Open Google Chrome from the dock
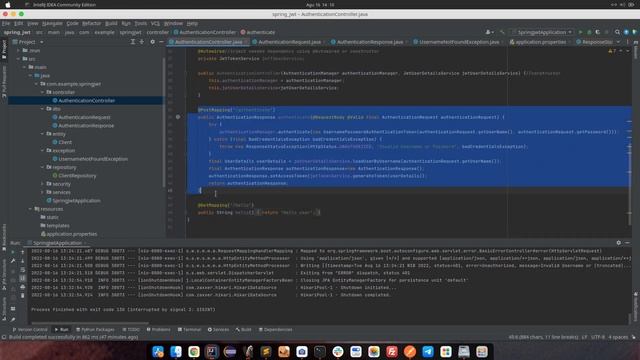 [194, 351]
